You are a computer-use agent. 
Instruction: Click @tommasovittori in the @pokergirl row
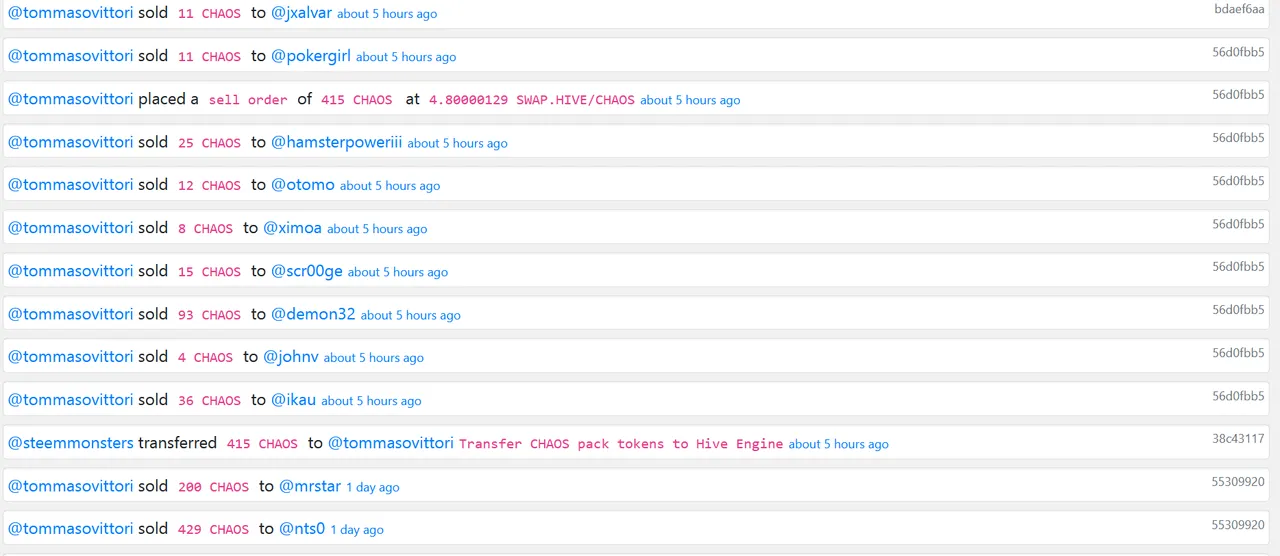tap(71, 56)
